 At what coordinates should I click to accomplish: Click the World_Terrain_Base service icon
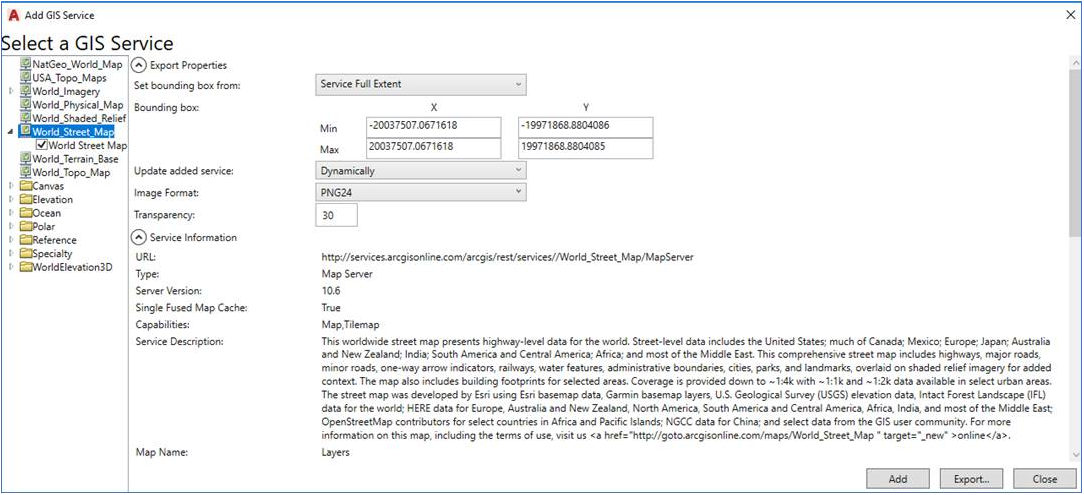pyautogui.click(x=26, y=159)
